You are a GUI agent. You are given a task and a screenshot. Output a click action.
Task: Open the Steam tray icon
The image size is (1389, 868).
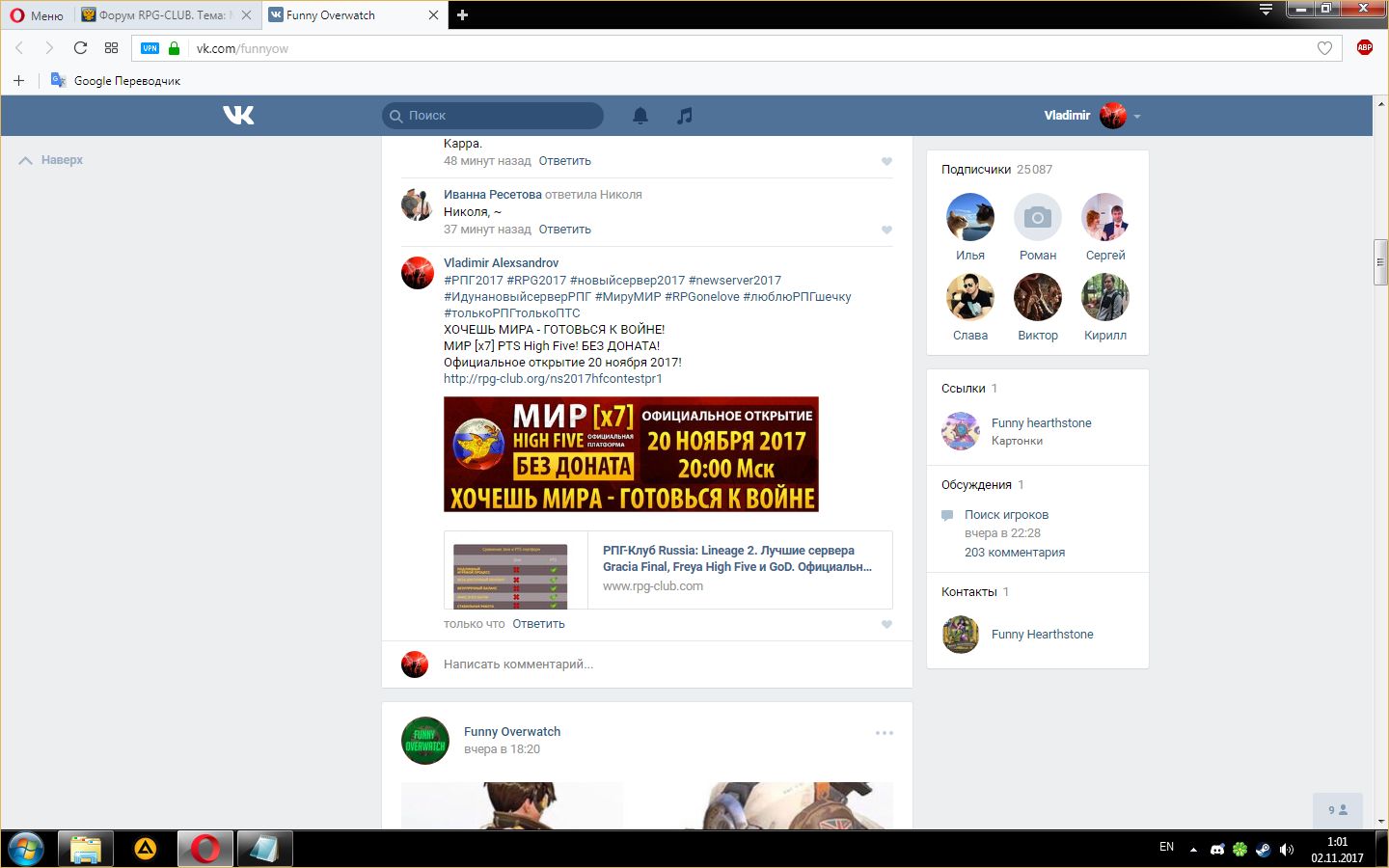tap(1263, 850)
